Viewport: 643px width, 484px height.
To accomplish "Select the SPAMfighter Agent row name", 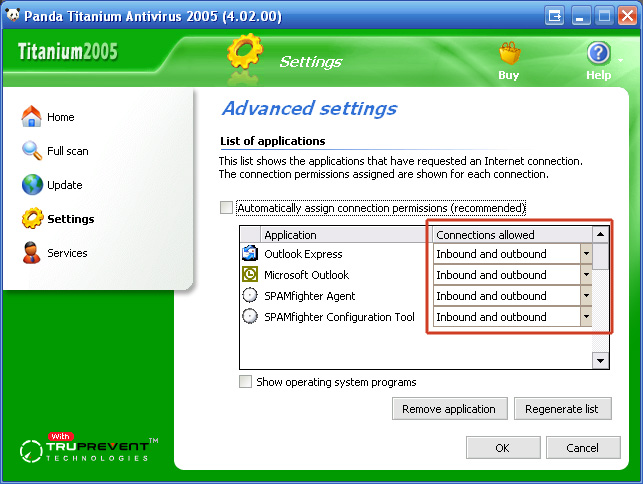I will coord(310,296).
